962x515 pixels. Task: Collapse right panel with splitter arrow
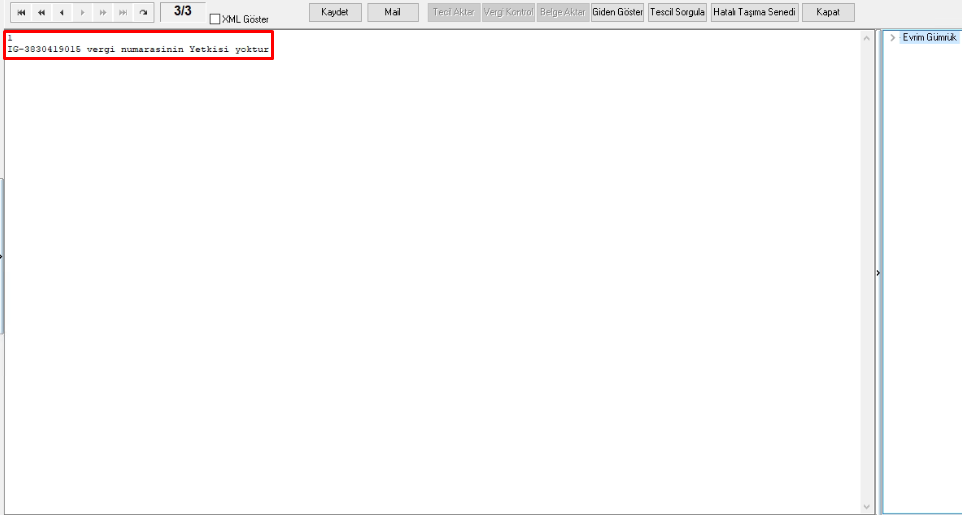pyautogui.click(x=878, y=273)
